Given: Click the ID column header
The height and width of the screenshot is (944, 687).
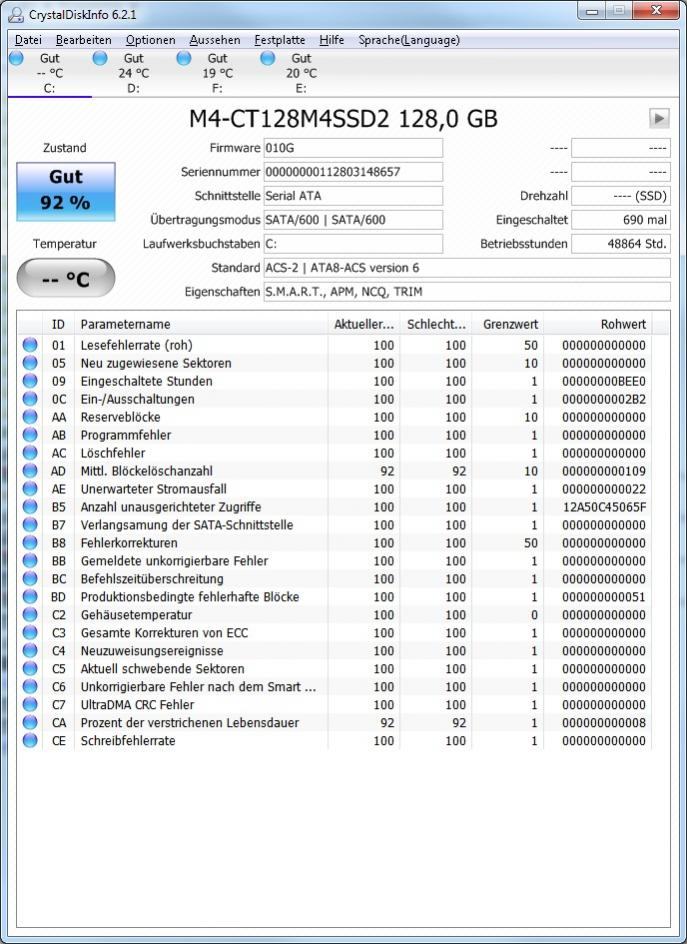Looking at the screenshot, I should point(58,324).
